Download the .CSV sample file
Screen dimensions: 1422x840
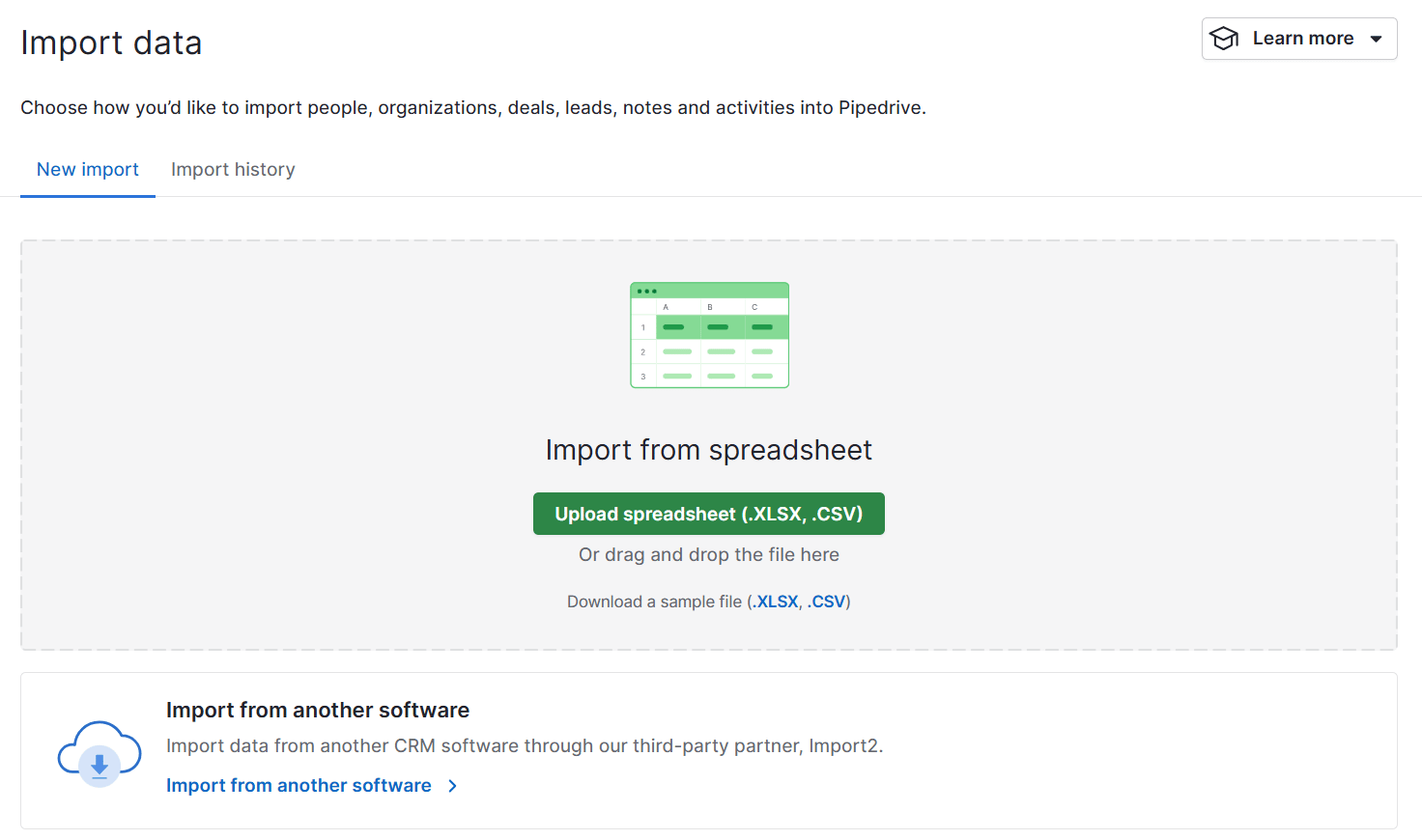coord(826,602)
